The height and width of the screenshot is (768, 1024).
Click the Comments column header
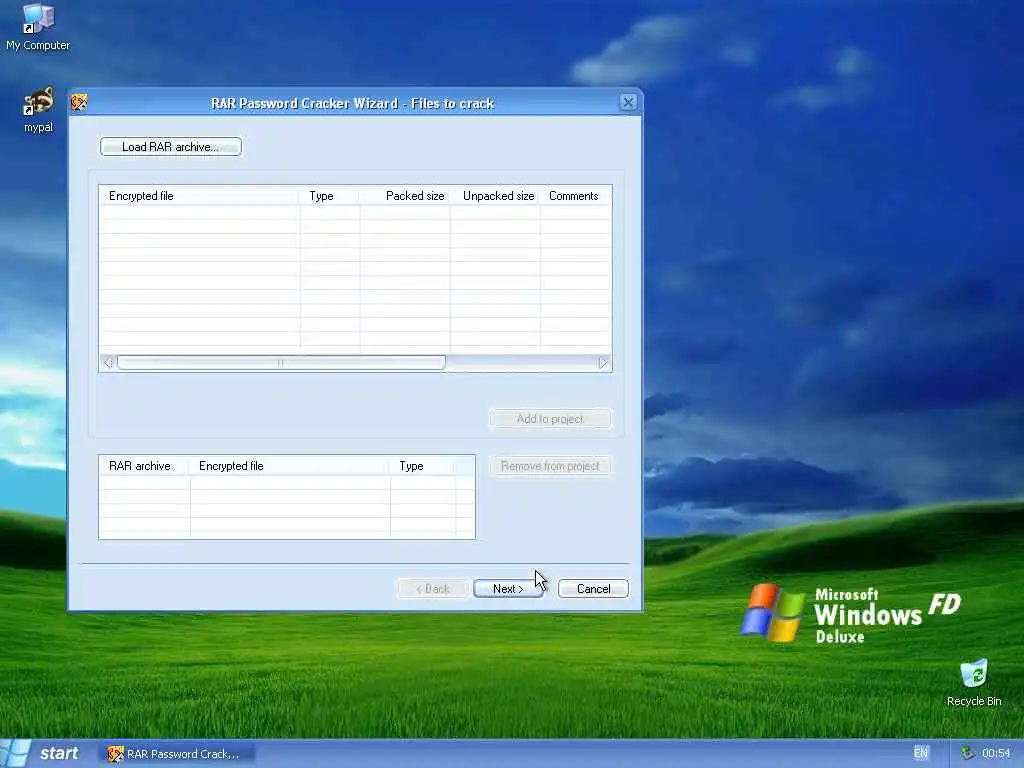tap(575, 196)
